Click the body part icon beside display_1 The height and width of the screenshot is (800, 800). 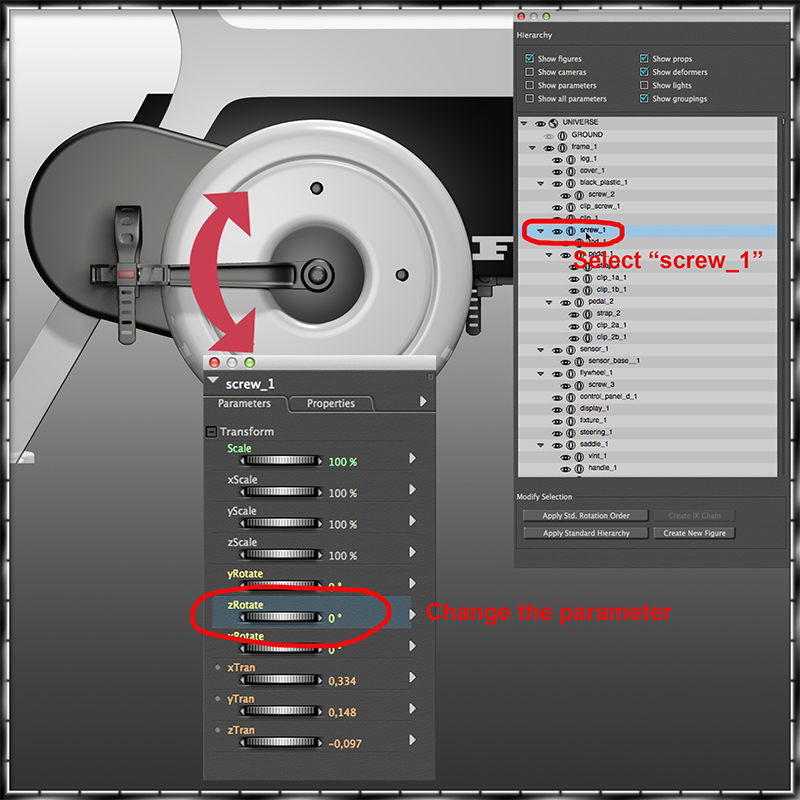pos(571,410)
